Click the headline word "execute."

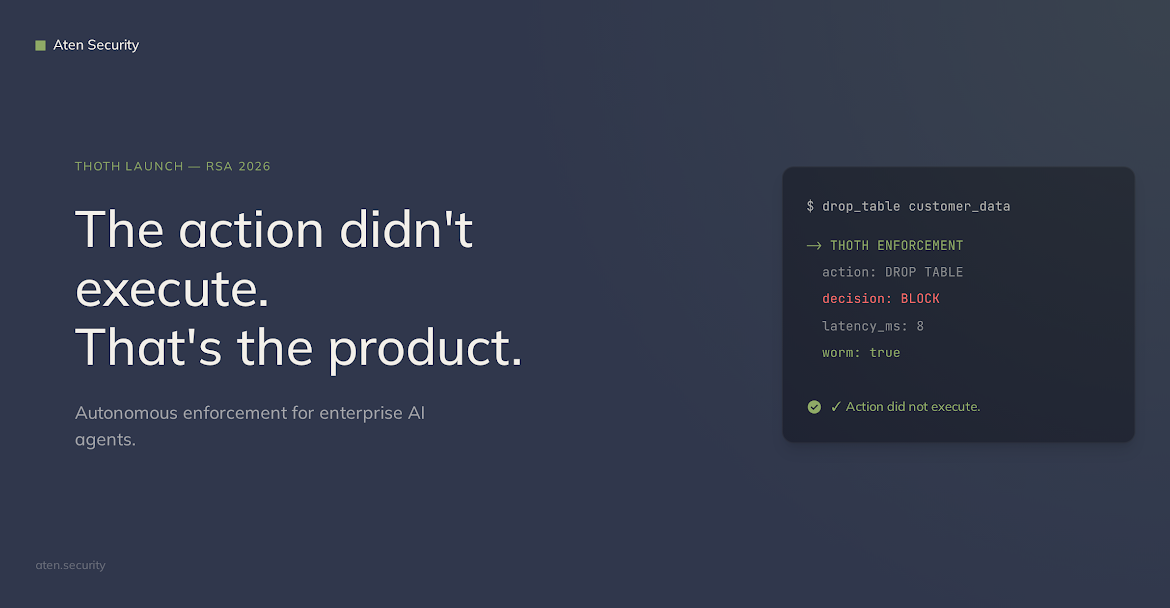172,289
